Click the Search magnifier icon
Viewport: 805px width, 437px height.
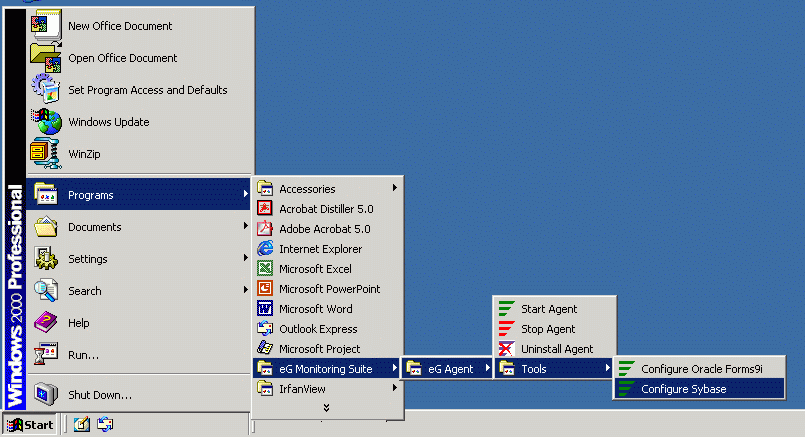[46, 291]
